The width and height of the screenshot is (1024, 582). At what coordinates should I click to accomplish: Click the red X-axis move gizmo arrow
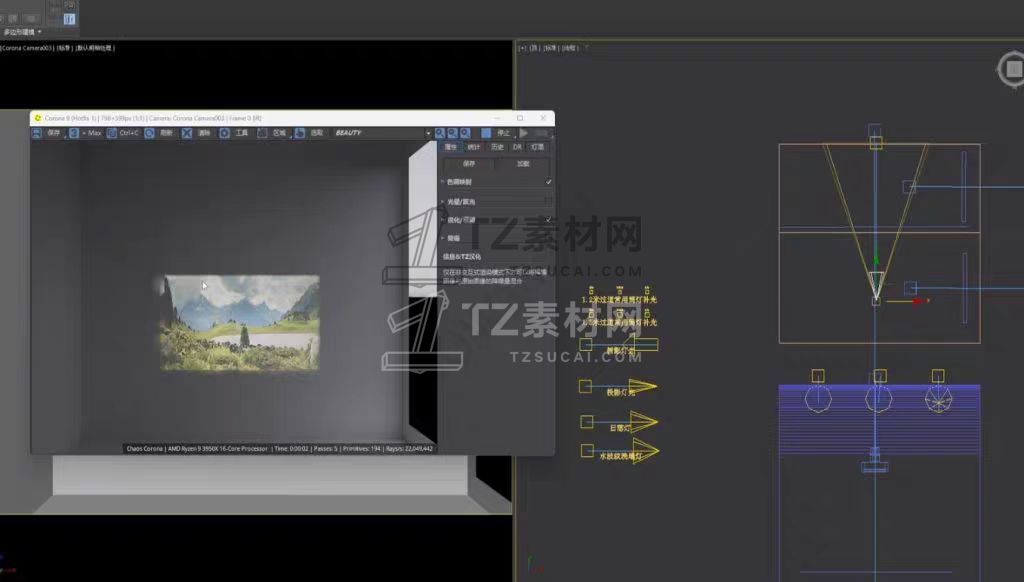point(918,300)
